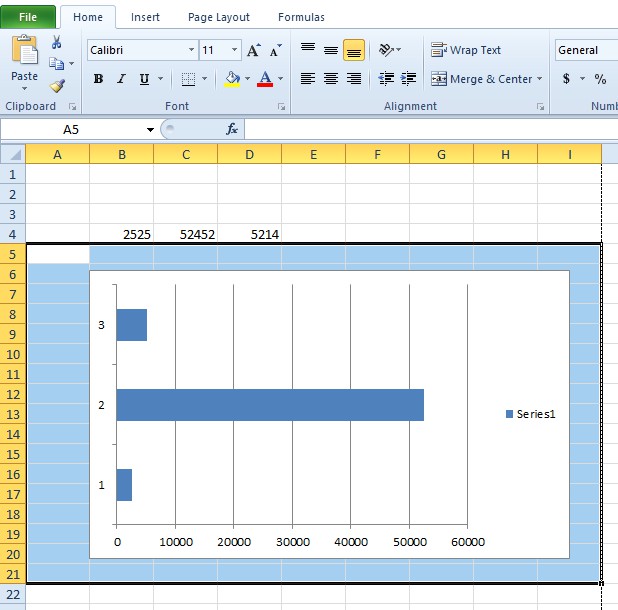
Task: Click the Paste button
Action: (x=24, y=62)
